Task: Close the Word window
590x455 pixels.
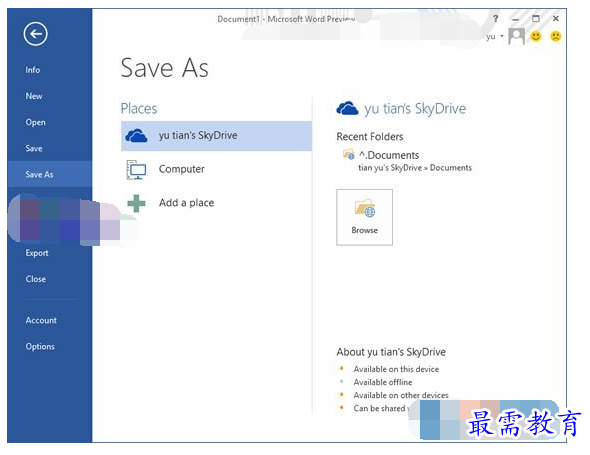Action: click(x=556, y=18)
